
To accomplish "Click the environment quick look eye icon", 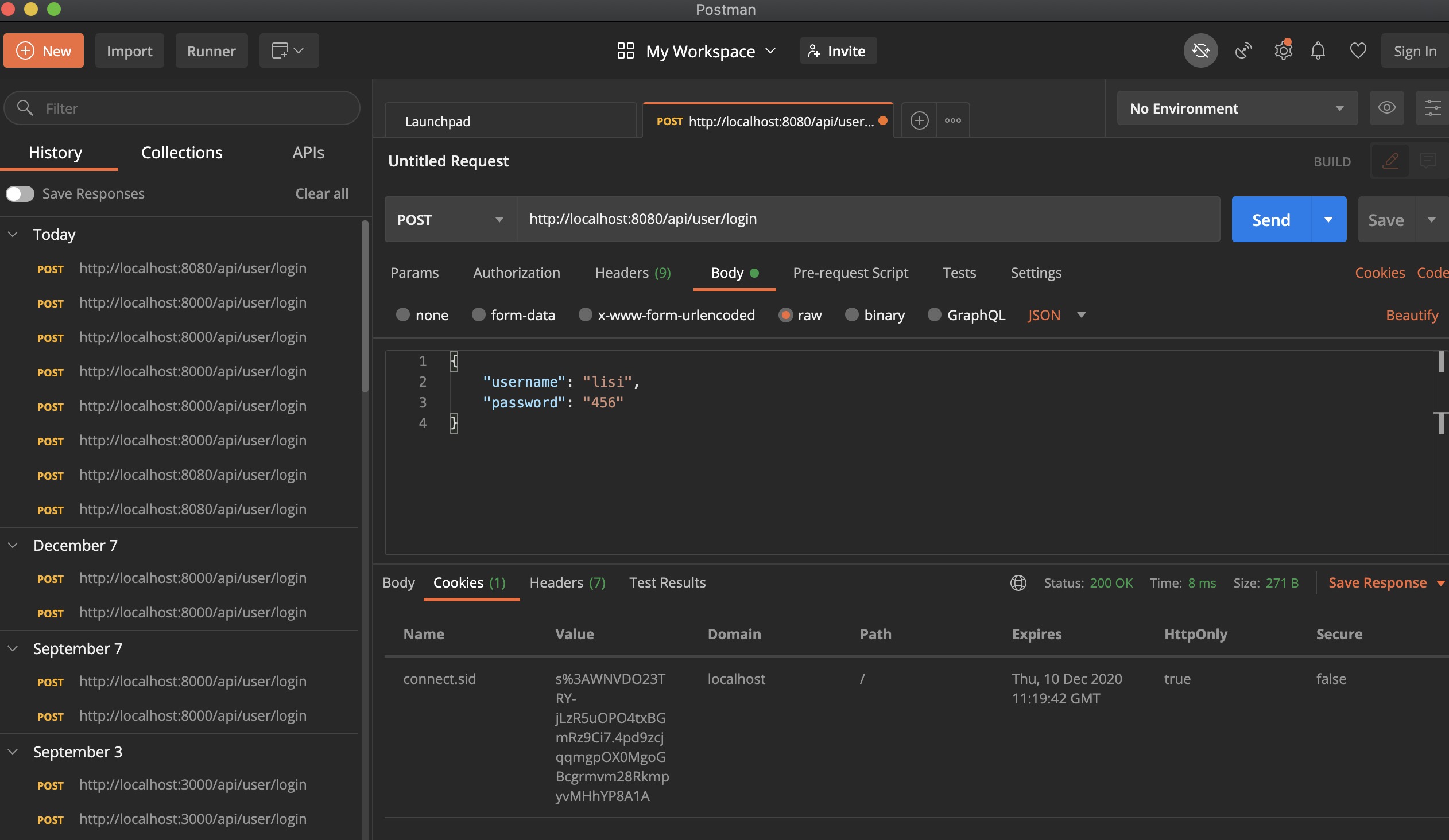I will tap(1386, 107).
